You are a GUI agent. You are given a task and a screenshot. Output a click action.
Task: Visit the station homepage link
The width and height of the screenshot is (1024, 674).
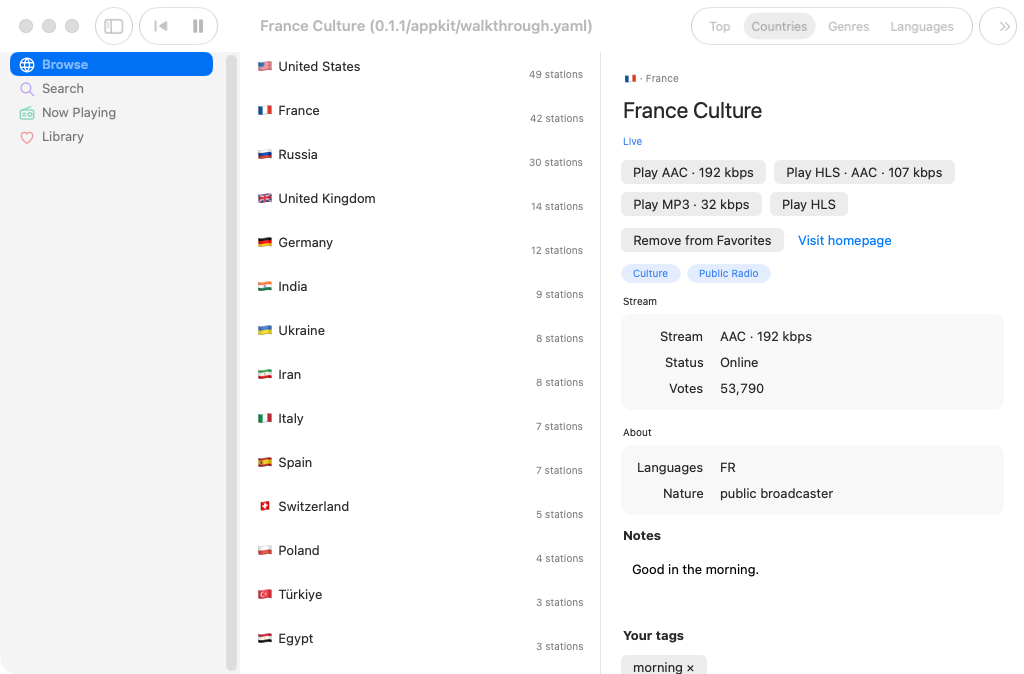pos(844,240)
